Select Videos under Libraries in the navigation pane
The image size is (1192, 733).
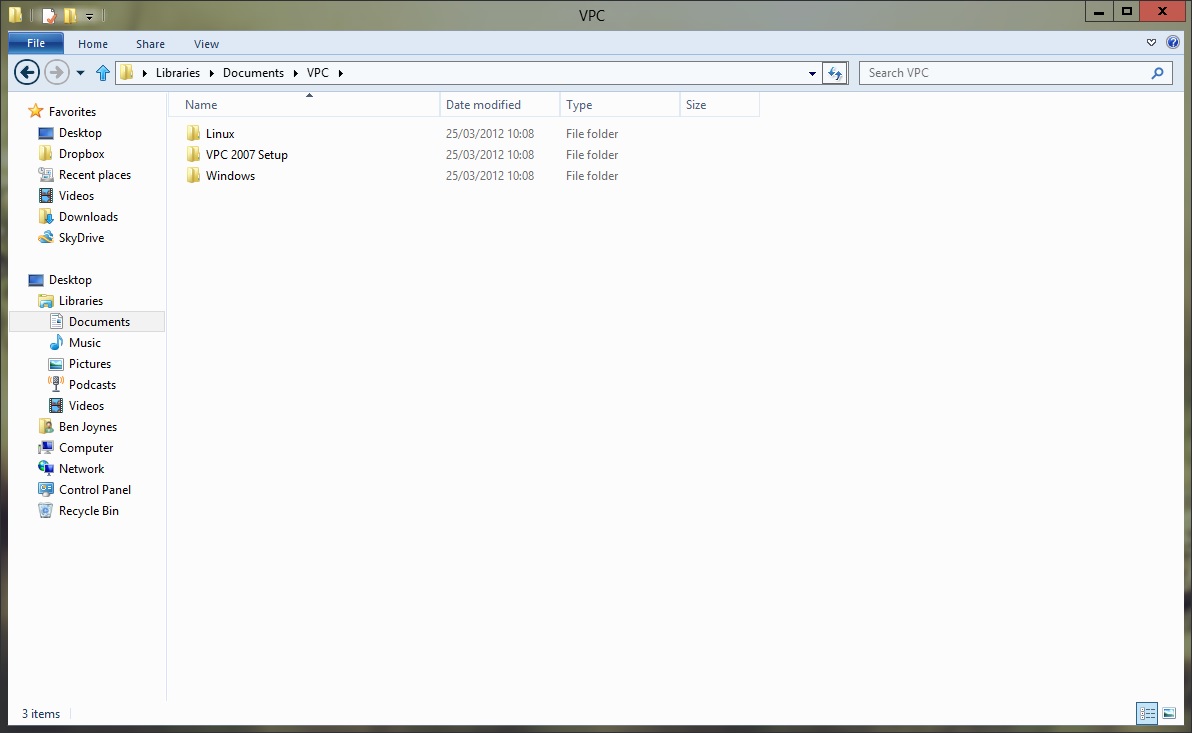86,405
